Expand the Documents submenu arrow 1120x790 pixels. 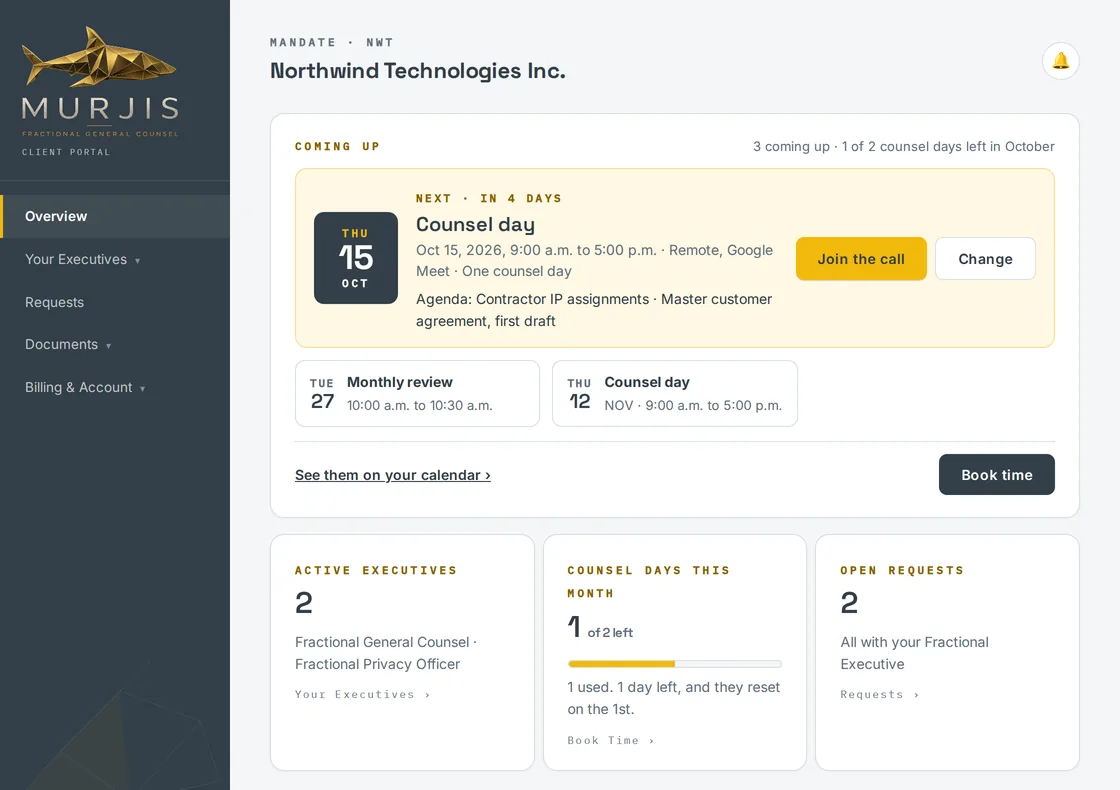[109, 346]
